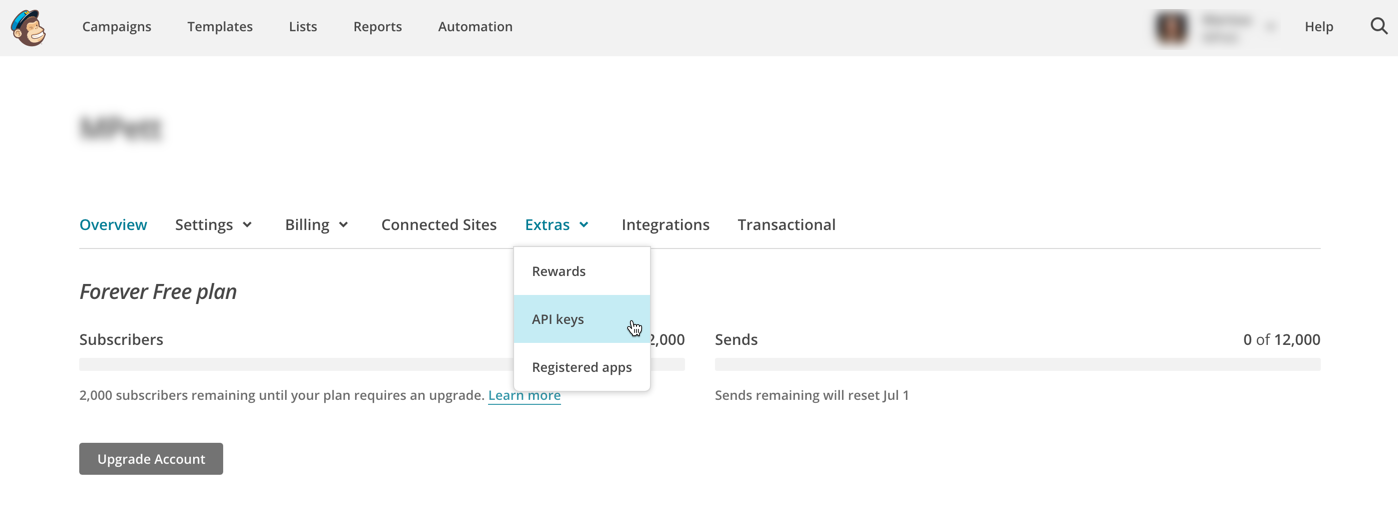Open Campaigns in top navigation
The width and height of the screenshot is (1398, 511).
pyautogui.click(x=117, y=27)
